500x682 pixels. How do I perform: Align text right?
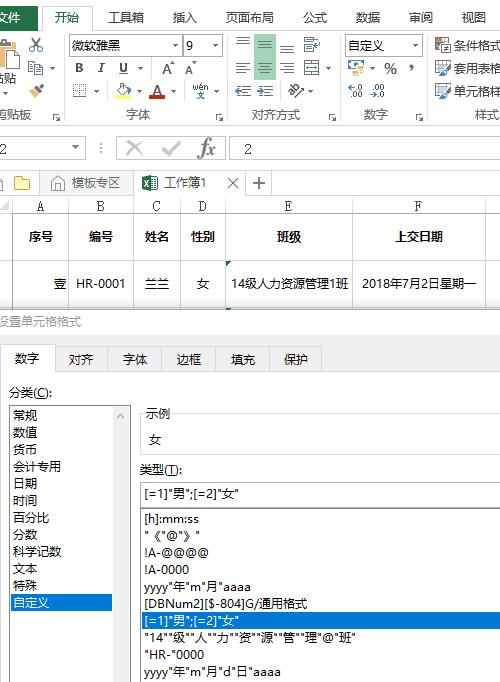pyautogui.click(x=287, y=68)
